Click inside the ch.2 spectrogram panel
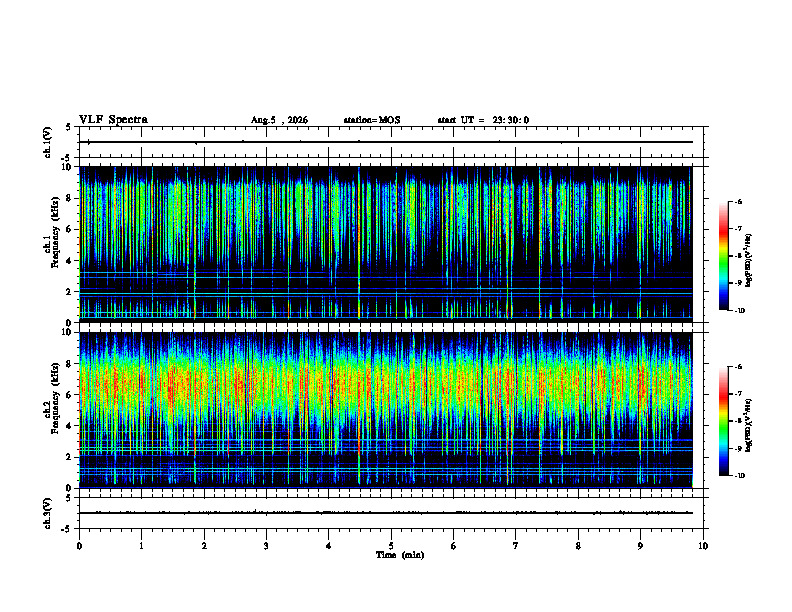The width and height of the screenshot is (792, 612). (x=386, y=410)
